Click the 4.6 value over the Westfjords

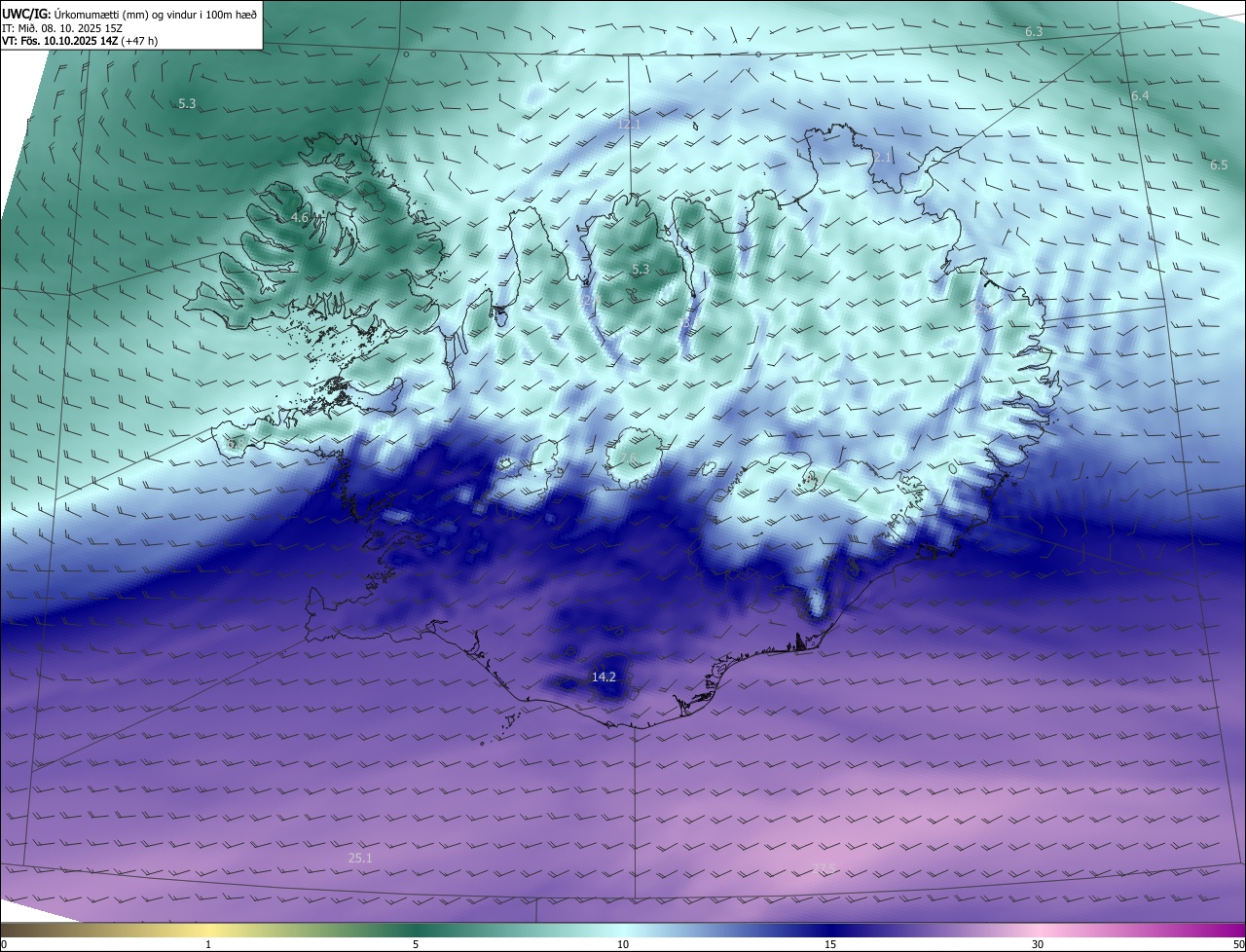300,218
